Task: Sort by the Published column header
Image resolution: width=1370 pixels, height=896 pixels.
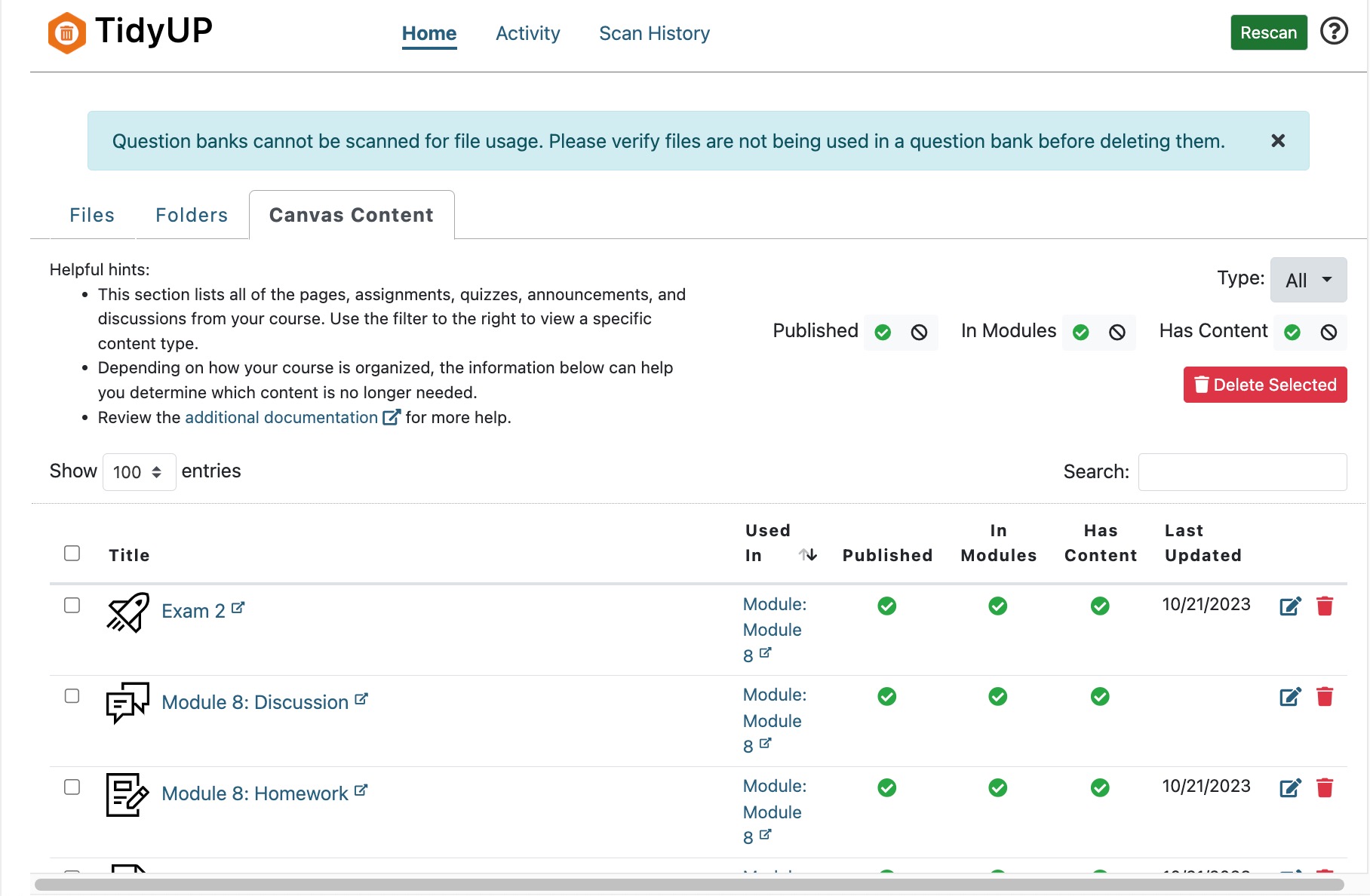Action: tap(888, 555)
